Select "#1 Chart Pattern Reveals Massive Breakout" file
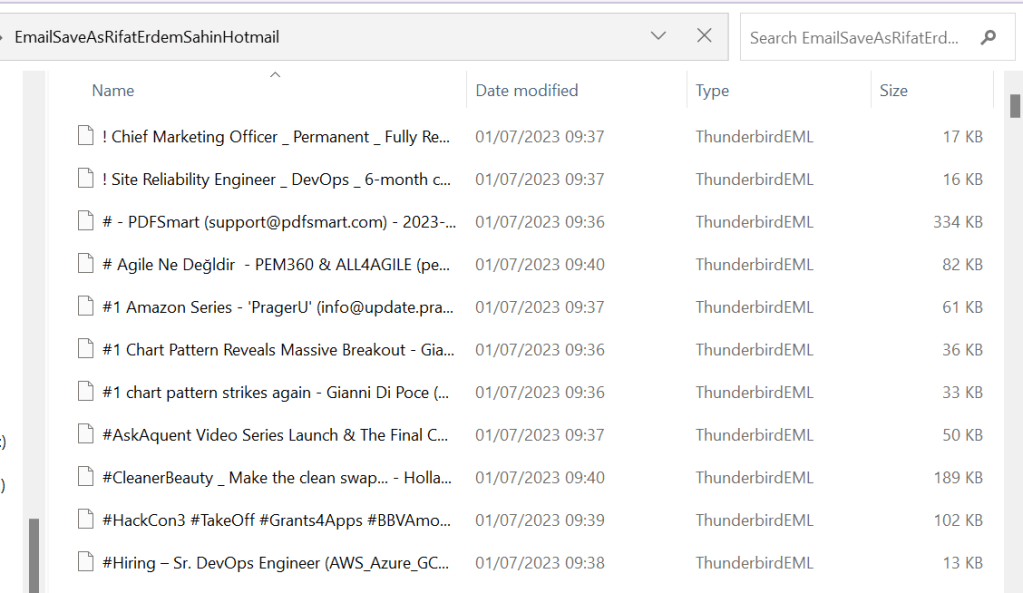Viewport: 1023px width, 593px height. point(279,350)
